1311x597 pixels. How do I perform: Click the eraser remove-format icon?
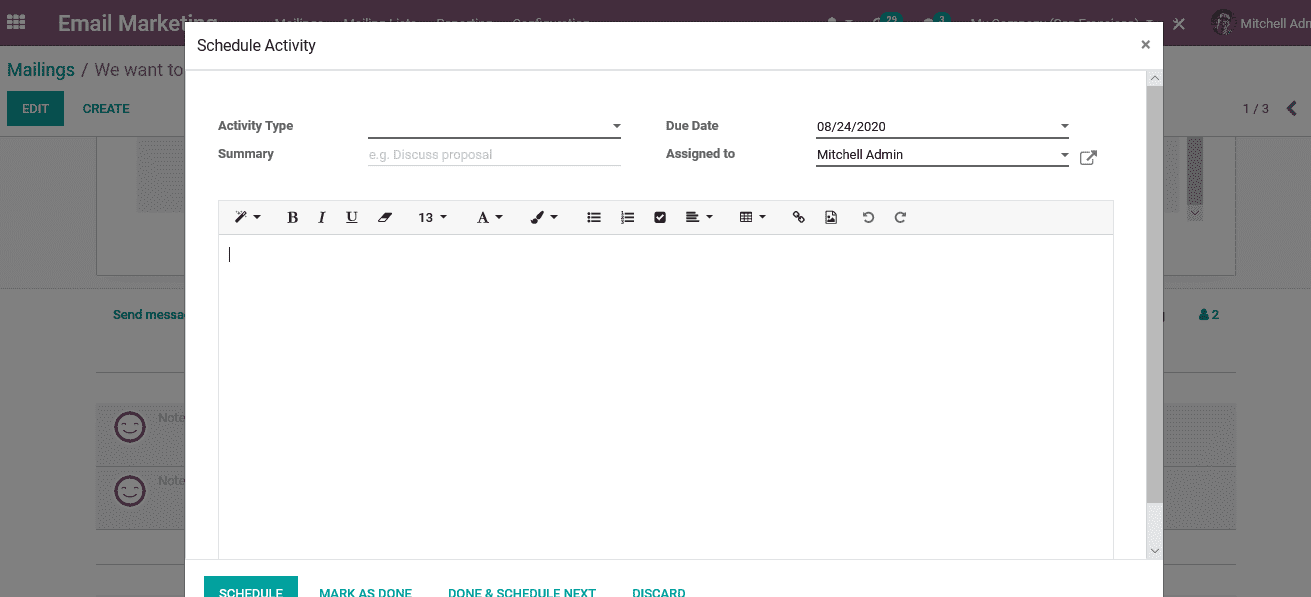pos(385,217)
